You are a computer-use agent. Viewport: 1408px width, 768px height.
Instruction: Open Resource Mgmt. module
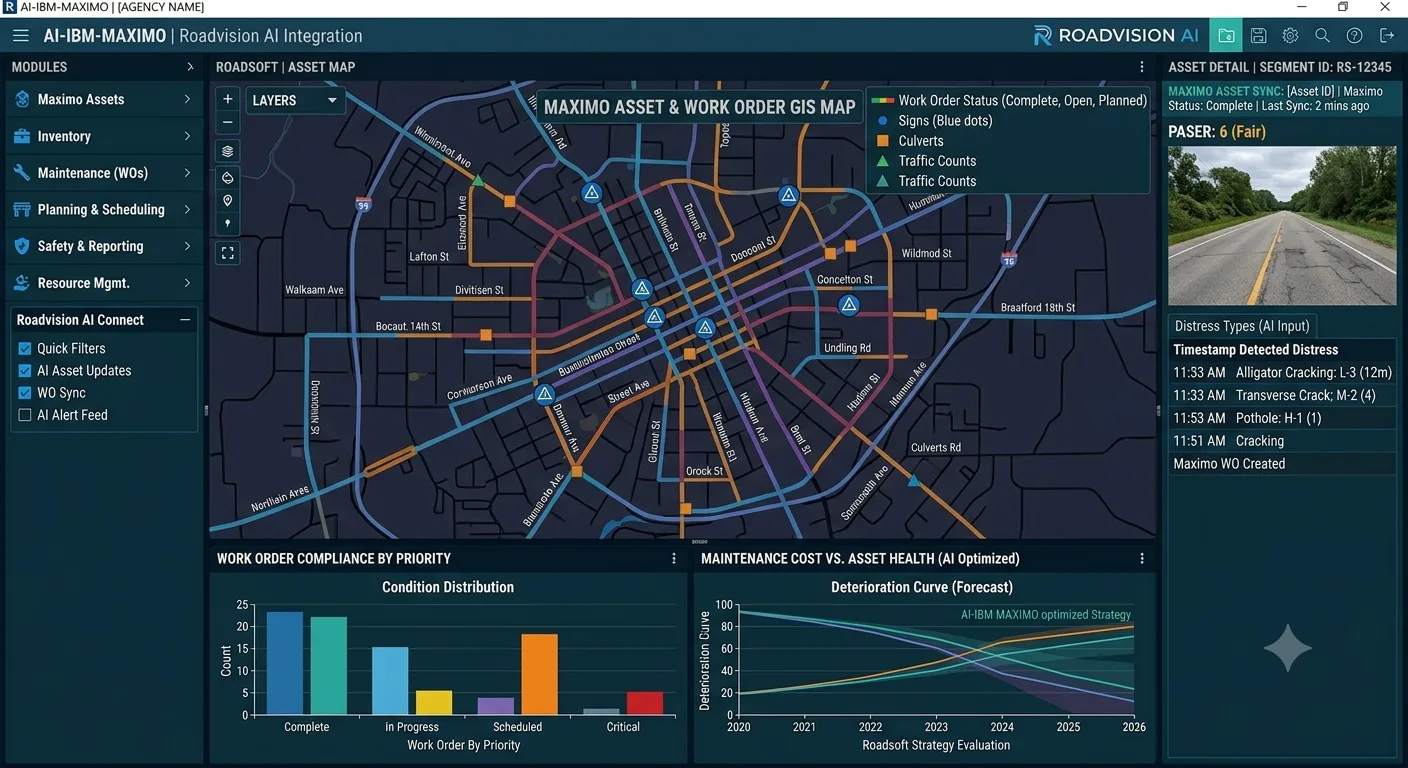tap(104, 283)
